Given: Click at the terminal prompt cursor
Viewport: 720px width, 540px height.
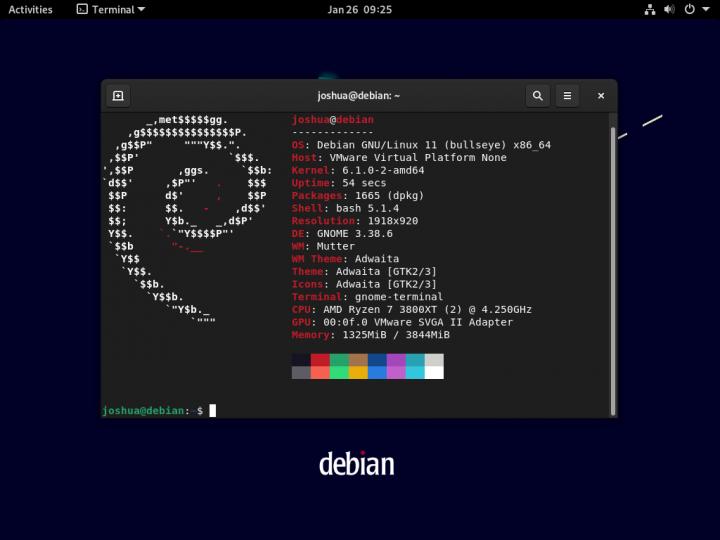Looking at the screenshot, I should [212, 410].
